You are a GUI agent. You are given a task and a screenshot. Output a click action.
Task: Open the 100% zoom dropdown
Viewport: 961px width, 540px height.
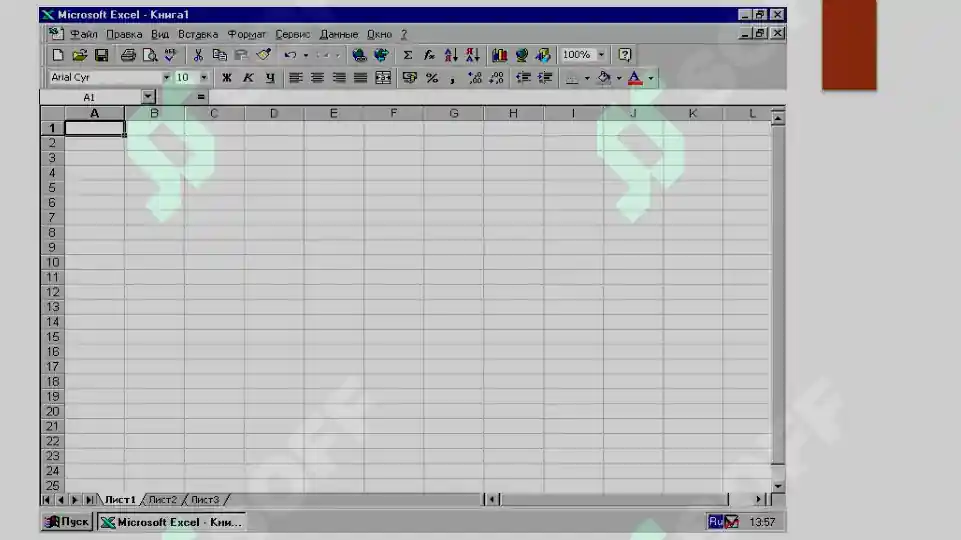click(x=601, y=55)
